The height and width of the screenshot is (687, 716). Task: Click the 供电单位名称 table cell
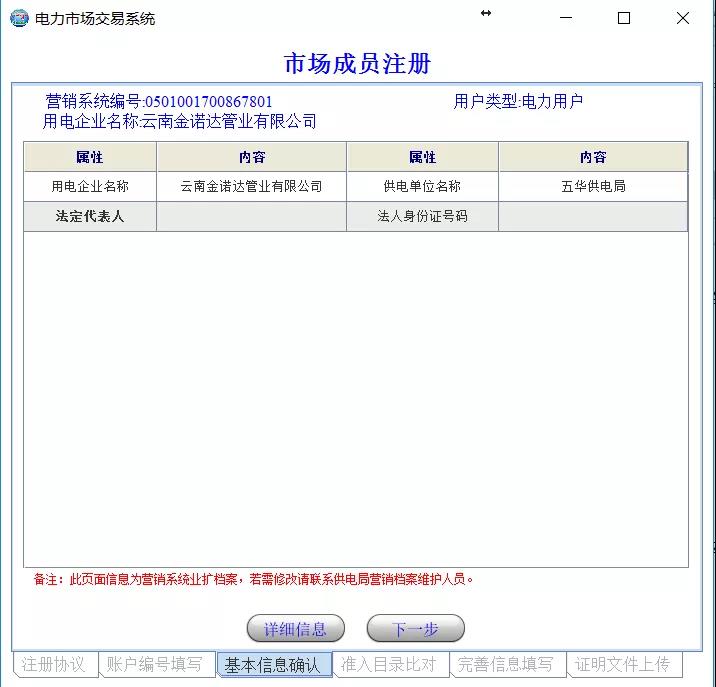[x=422, y=186]
